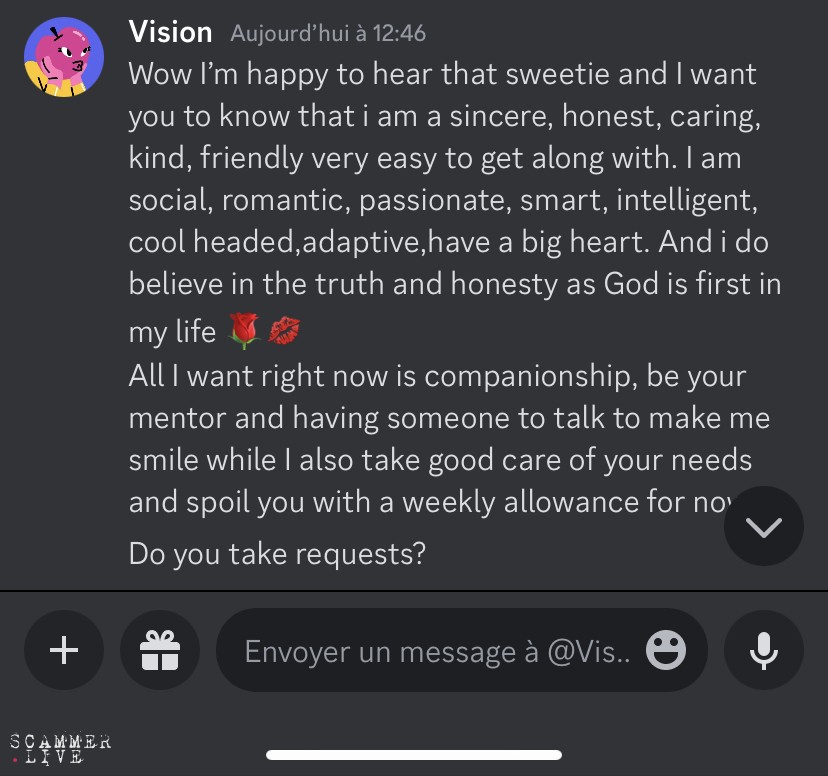828x776 pixels.
Task: Tap the plus attachment button
Action: (x=64, y=651)
